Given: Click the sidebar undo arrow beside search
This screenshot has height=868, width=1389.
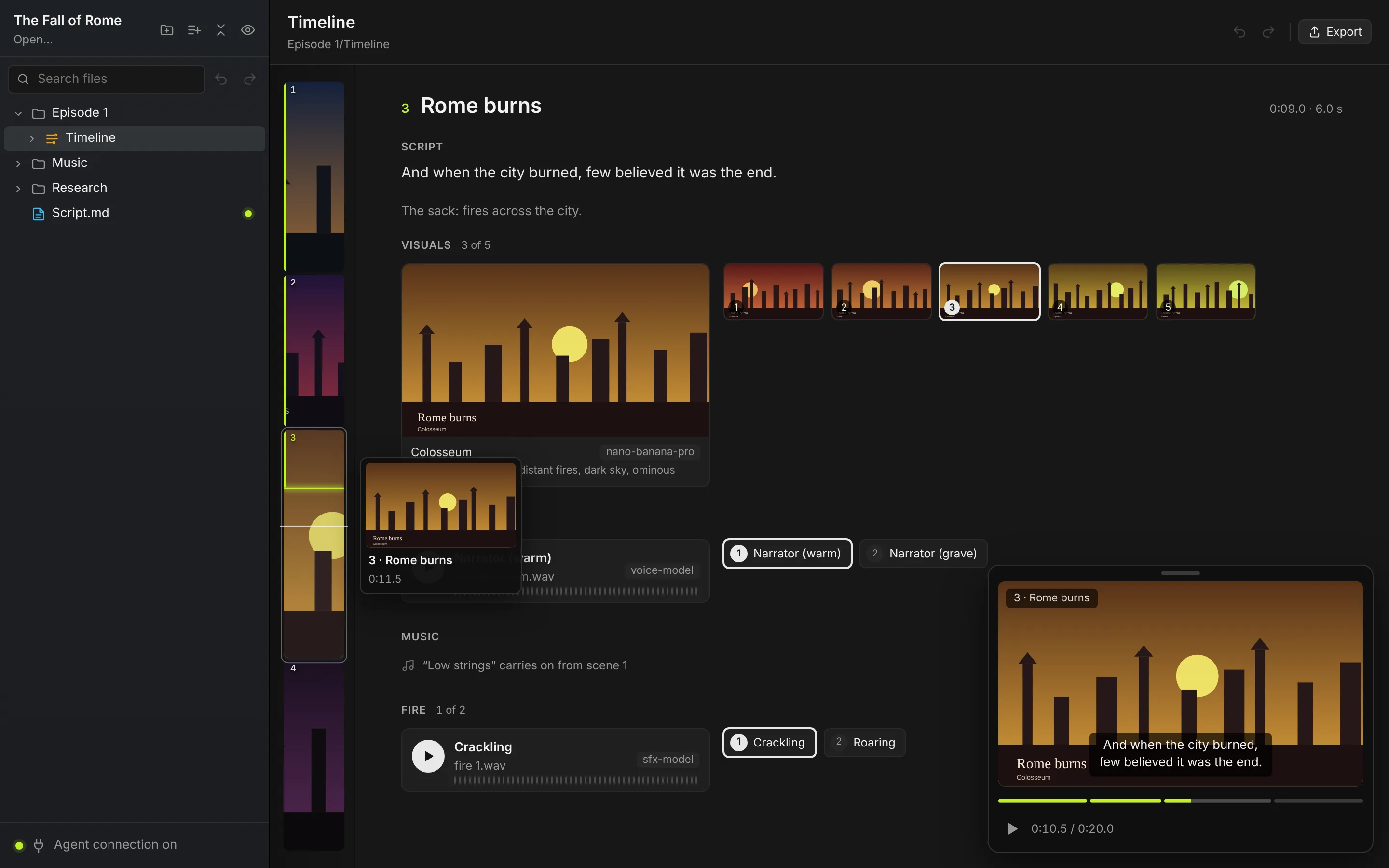Looking at the screenshot, I should [x=221, y=79].
